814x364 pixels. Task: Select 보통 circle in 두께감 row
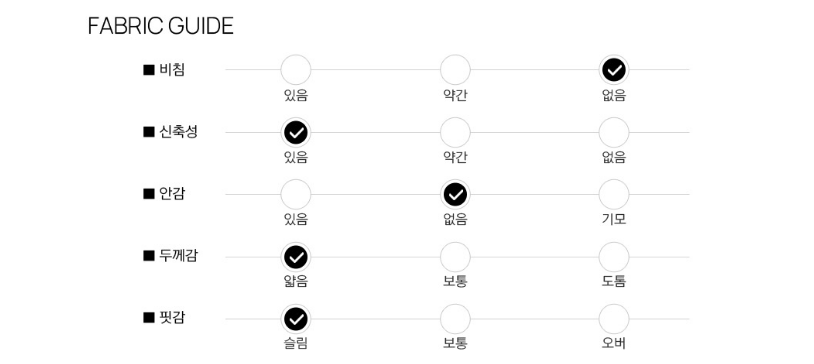[455, 257]
